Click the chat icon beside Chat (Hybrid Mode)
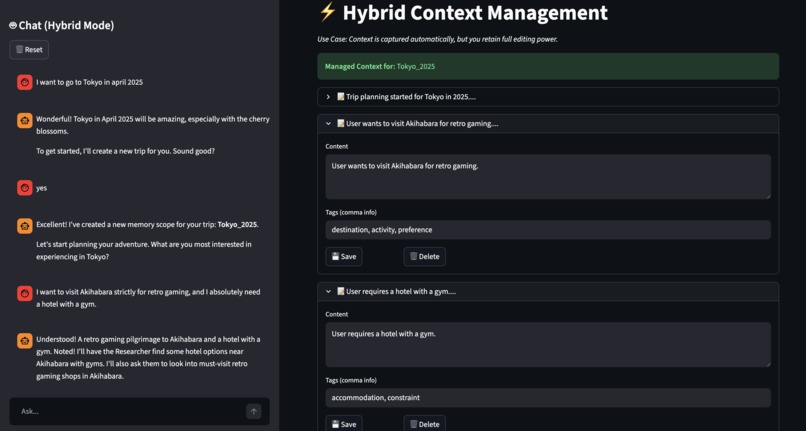 pos(13,25)
